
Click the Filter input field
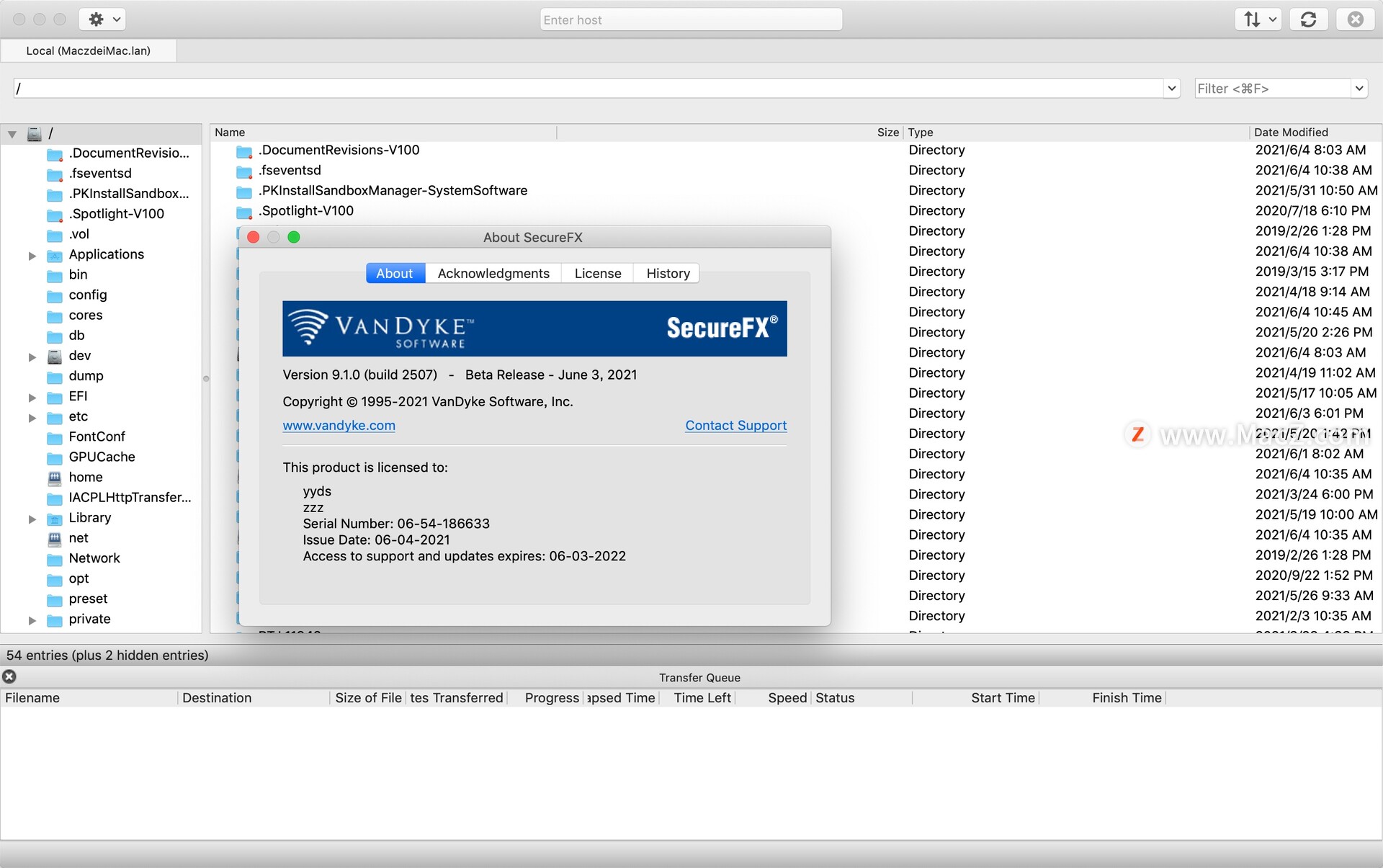click(1273, 89)
